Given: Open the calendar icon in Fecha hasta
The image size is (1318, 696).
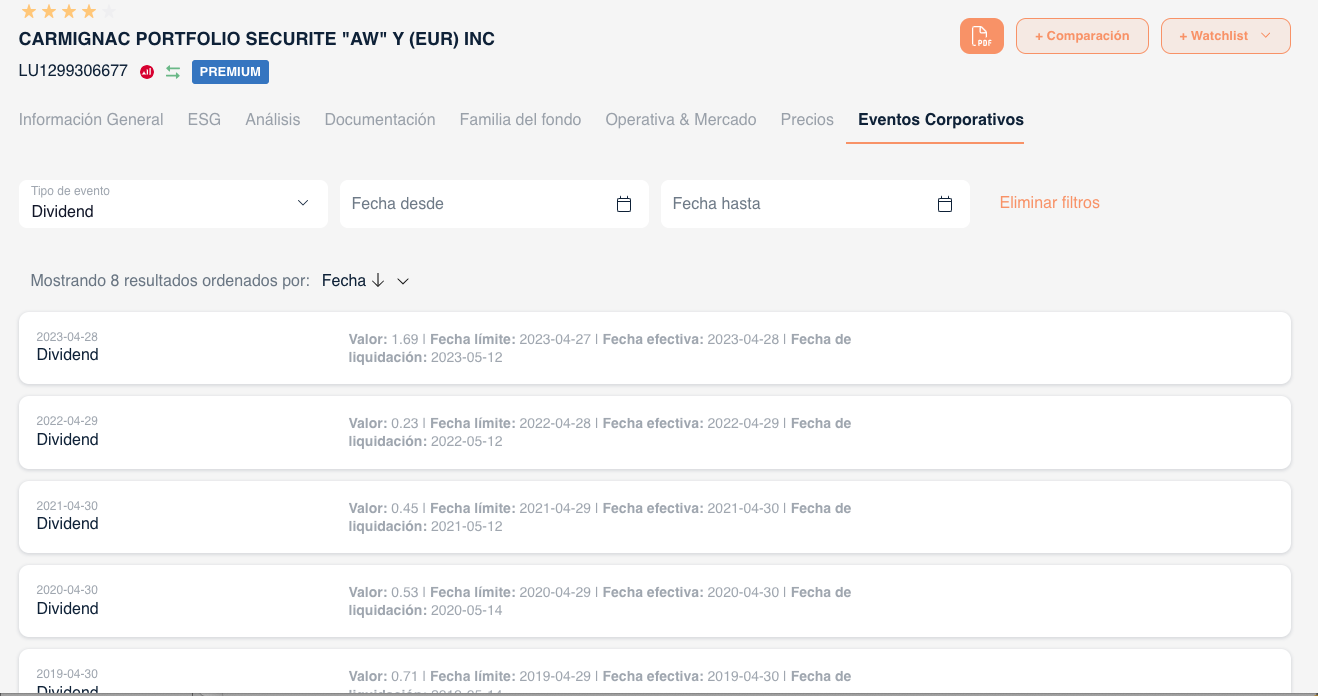Looking at the screenshot, I should point(945,204).
